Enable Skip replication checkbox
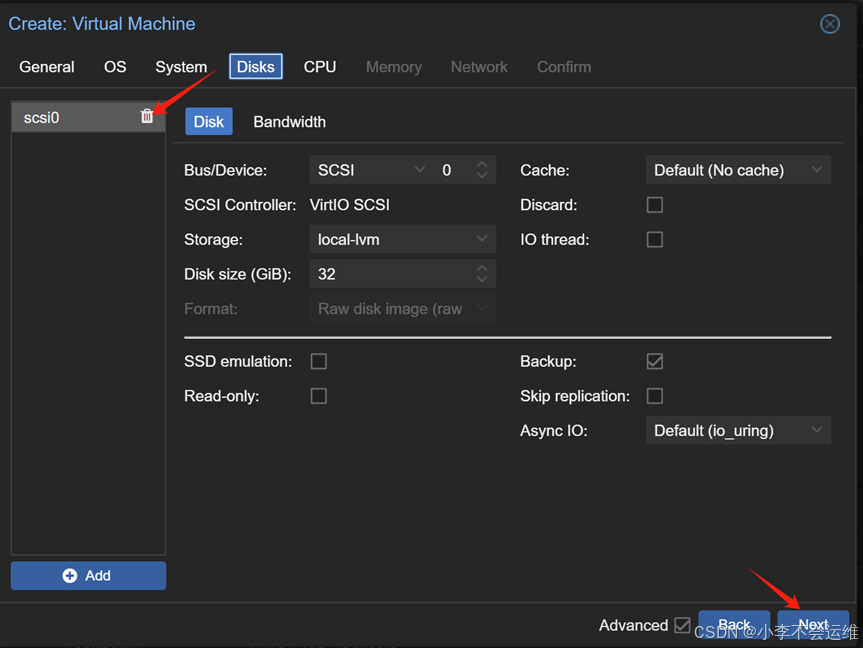The image size is (863, 648). pos(654,396)
